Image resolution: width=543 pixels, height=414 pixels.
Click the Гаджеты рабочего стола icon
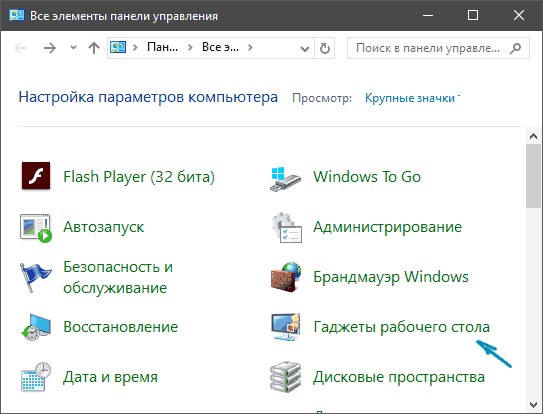[286, 327]
